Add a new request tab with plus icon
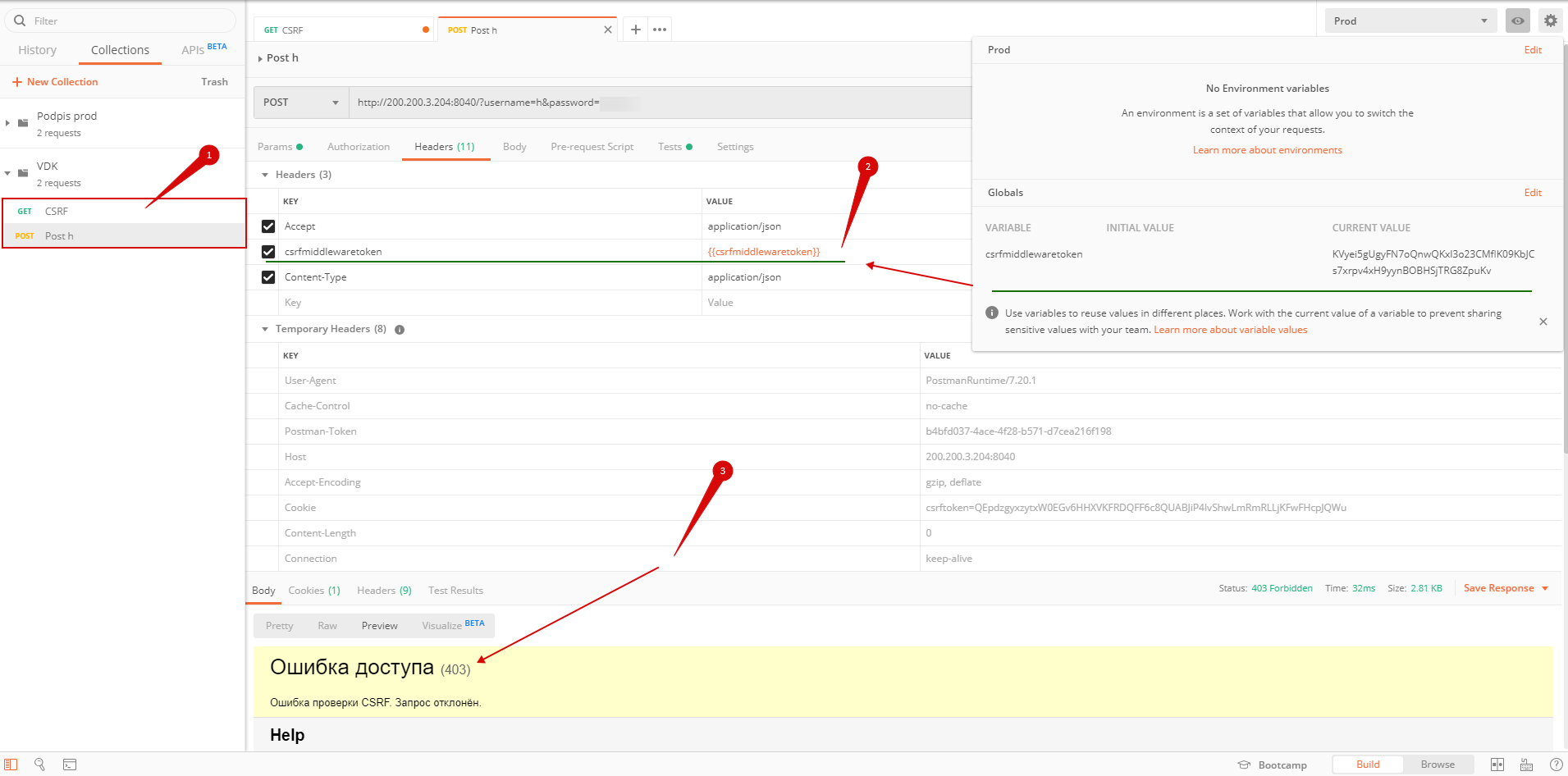The width and height of the screenshot is (1568, 776). 635,30
